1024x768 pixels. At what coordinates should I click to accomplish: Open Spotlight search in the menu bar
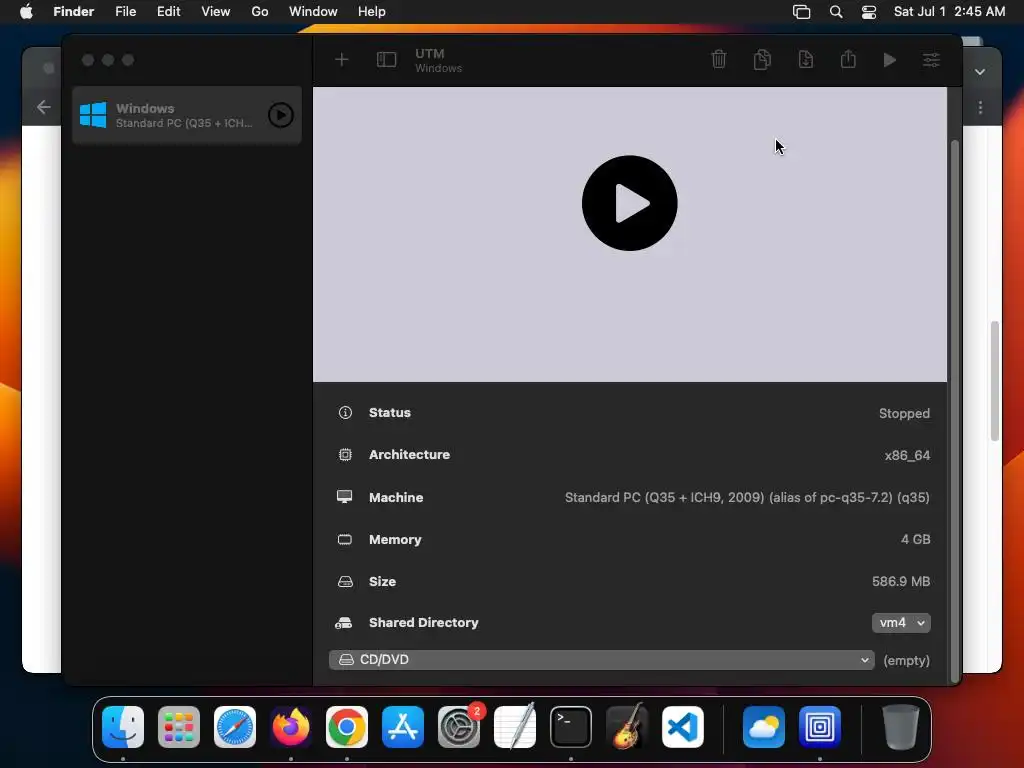coord(836,12)
